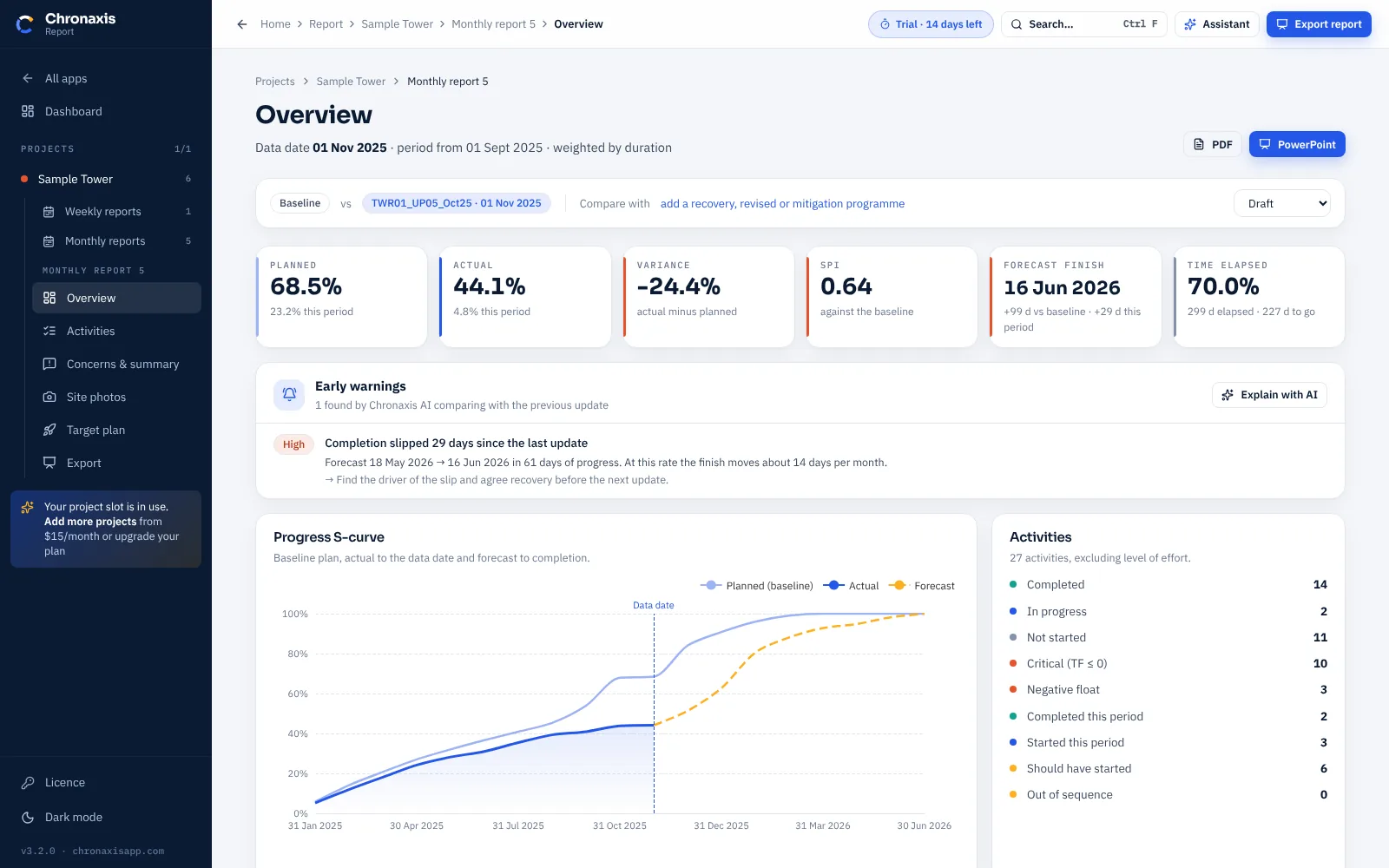
Task: Toggle Forecast series in chart legend
Action: pyautogui.click(x=921, y=586)
